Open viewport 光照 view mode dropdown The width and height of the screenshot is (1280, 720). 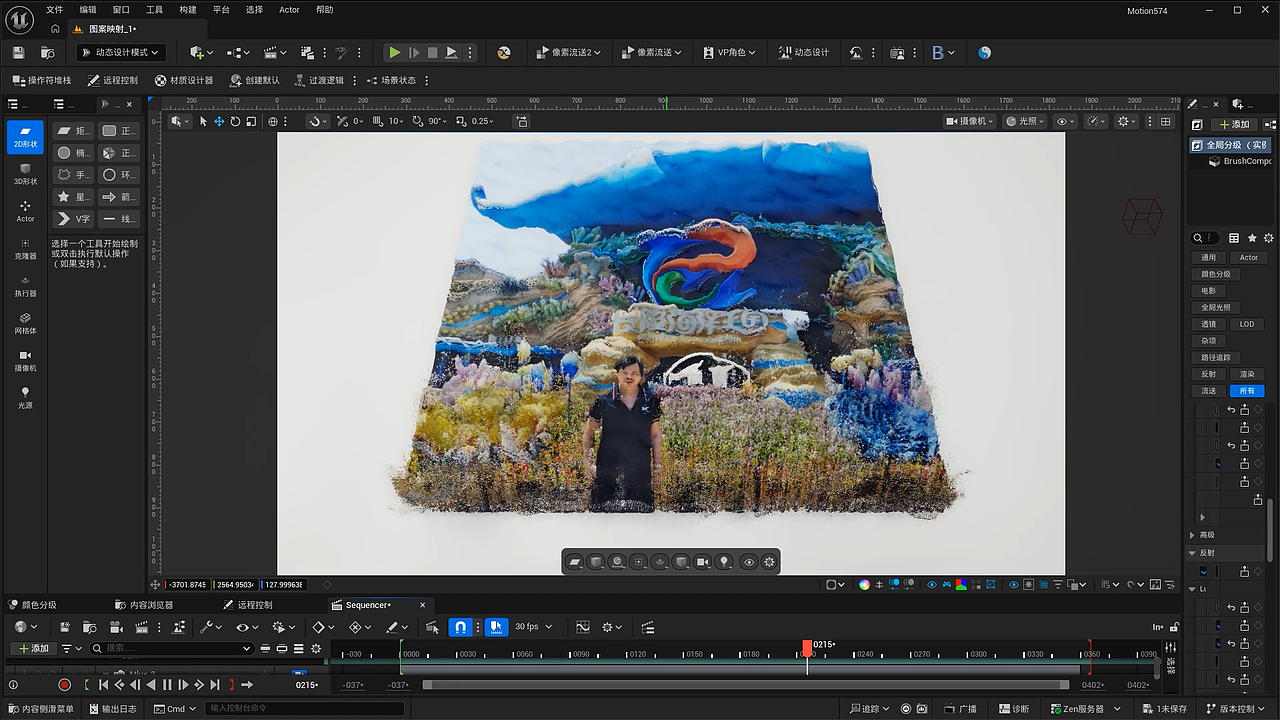click(1025, 121)
